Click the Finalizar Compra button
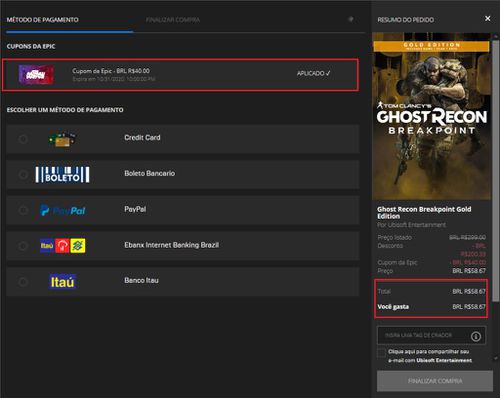Image resolution: width=500 pixels, height=398 pixels. 435,381
